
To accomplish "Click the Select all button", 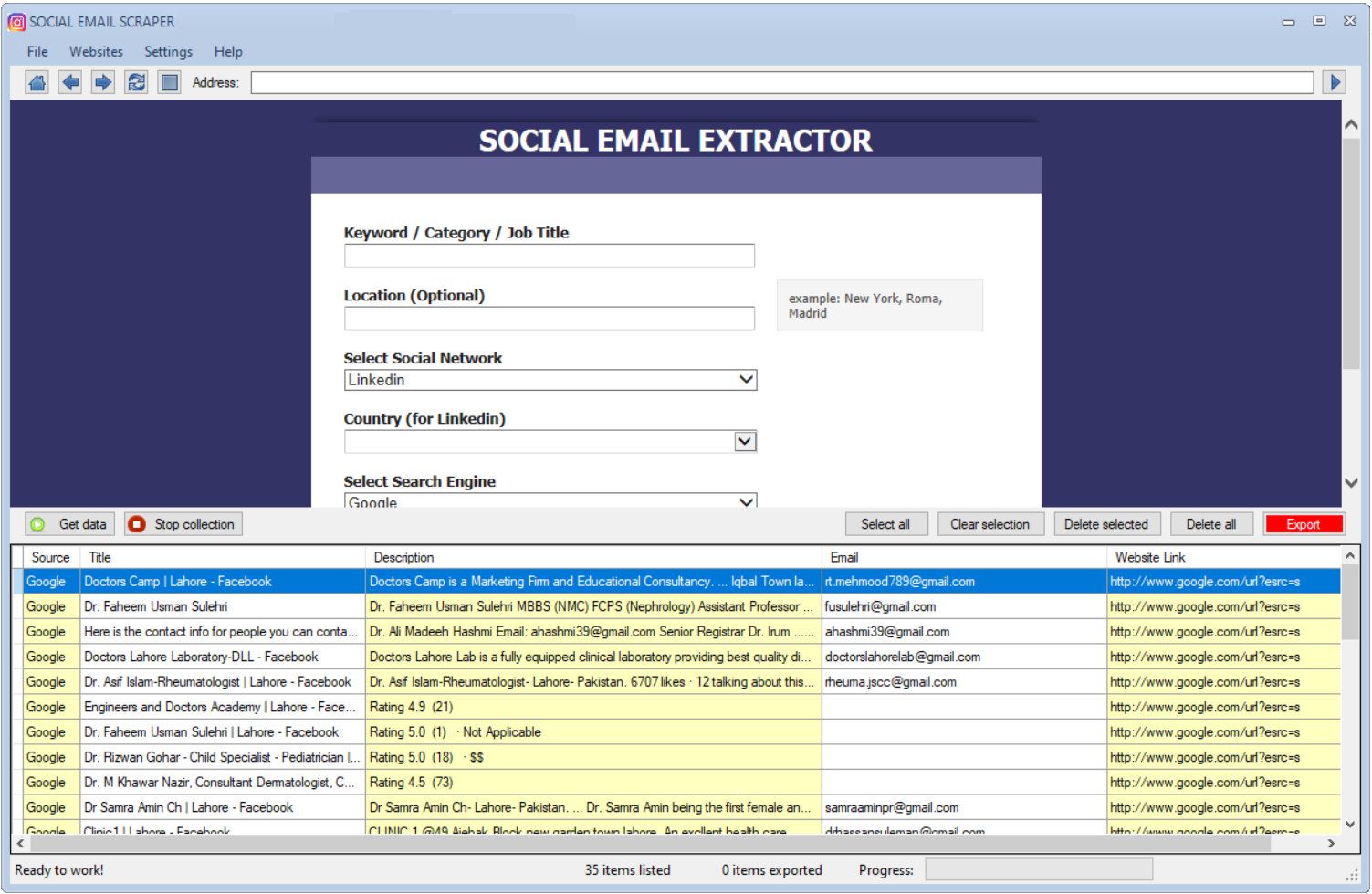I will click(885, 524).
